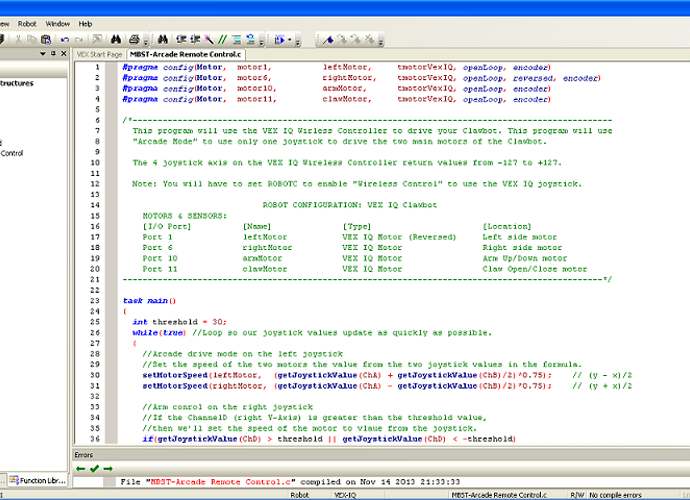Image resolution: width=690 pixels, height=500 pixels.
Task: Click the armMotor pragma config line
Action: click(337, 88)
